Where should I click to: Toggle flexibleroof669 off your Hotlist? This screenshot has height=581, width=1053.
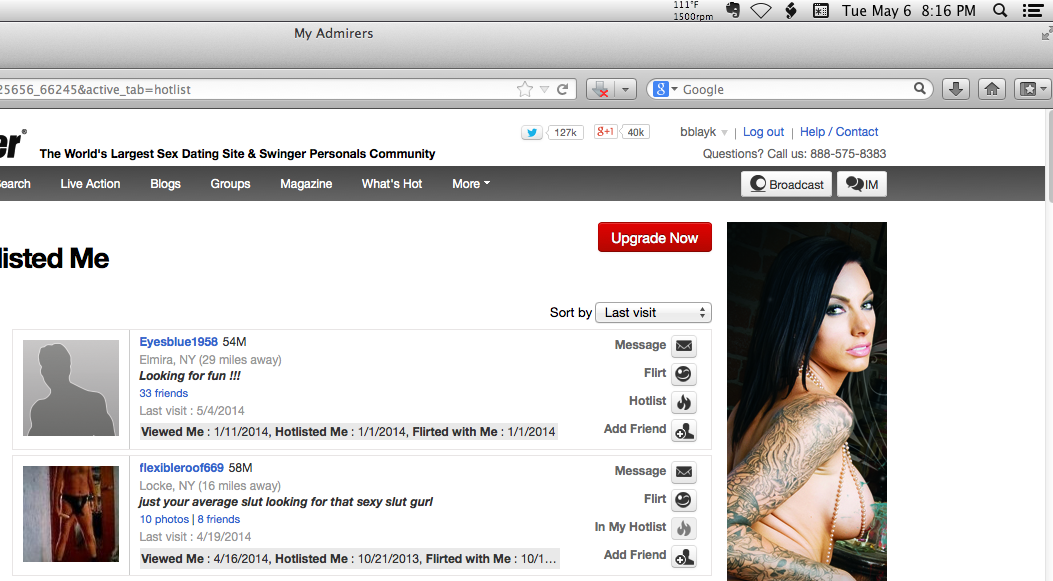coord(684,527)
